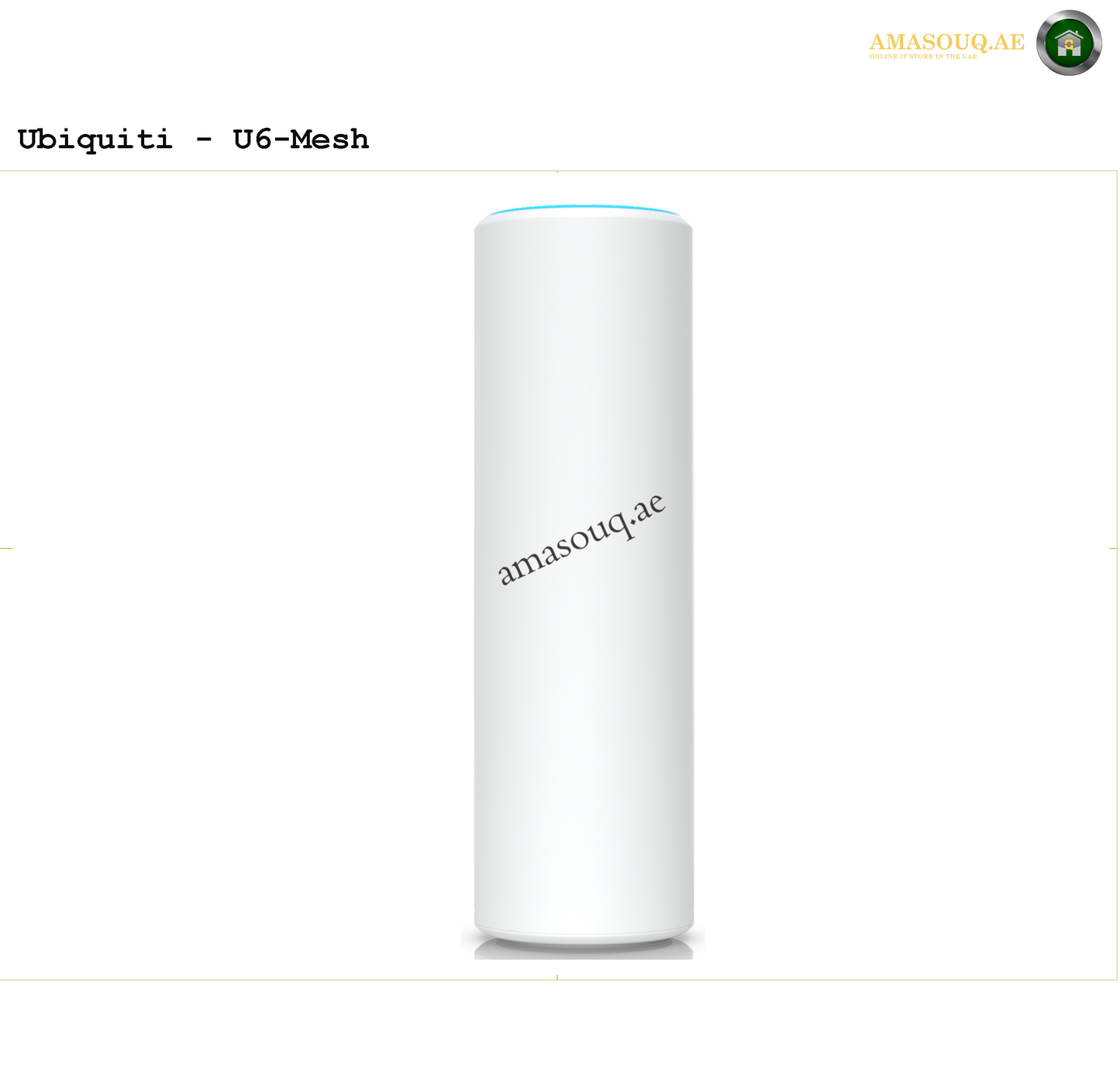
Task: Open the green home icon in header
Action: [x=1069, y=43]
